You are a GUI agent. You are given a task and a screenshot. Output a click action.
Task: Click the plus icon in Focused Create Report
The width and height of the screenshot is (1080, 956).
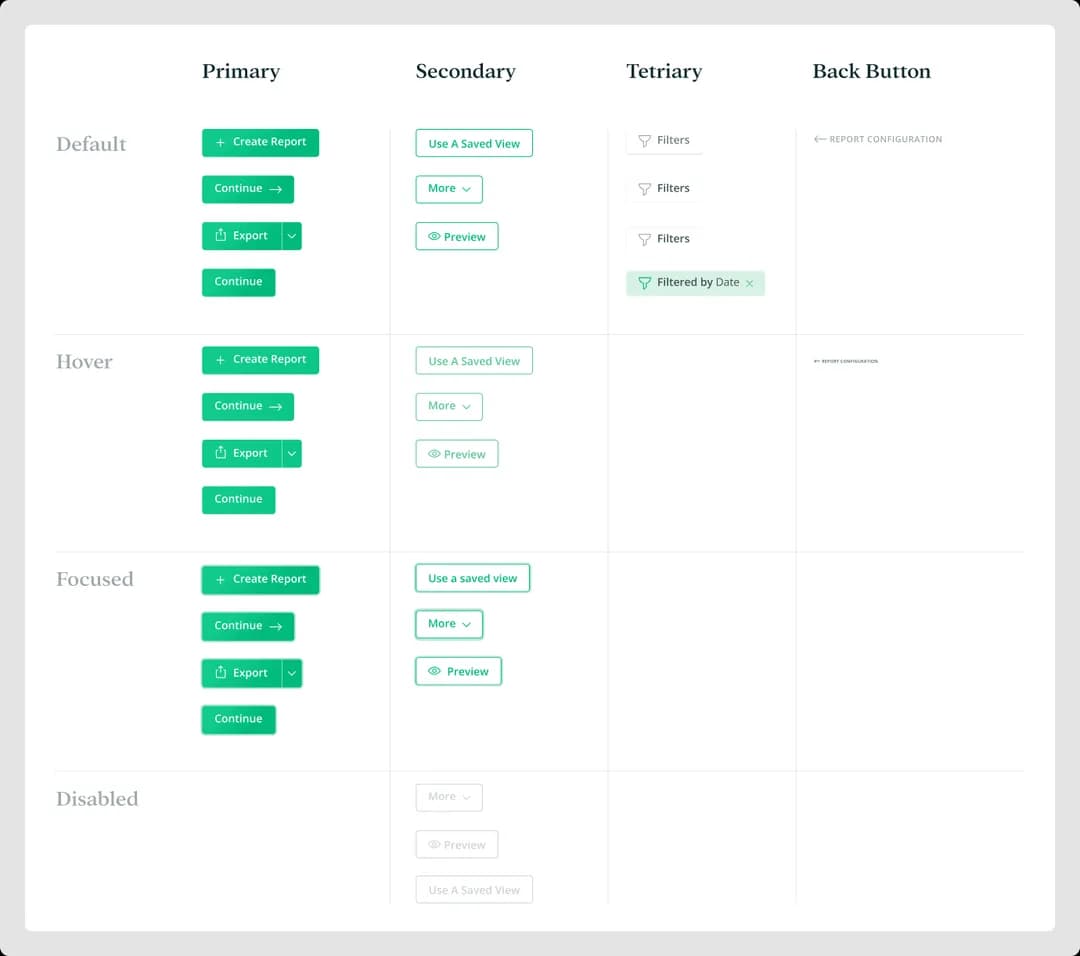[220, 579]
